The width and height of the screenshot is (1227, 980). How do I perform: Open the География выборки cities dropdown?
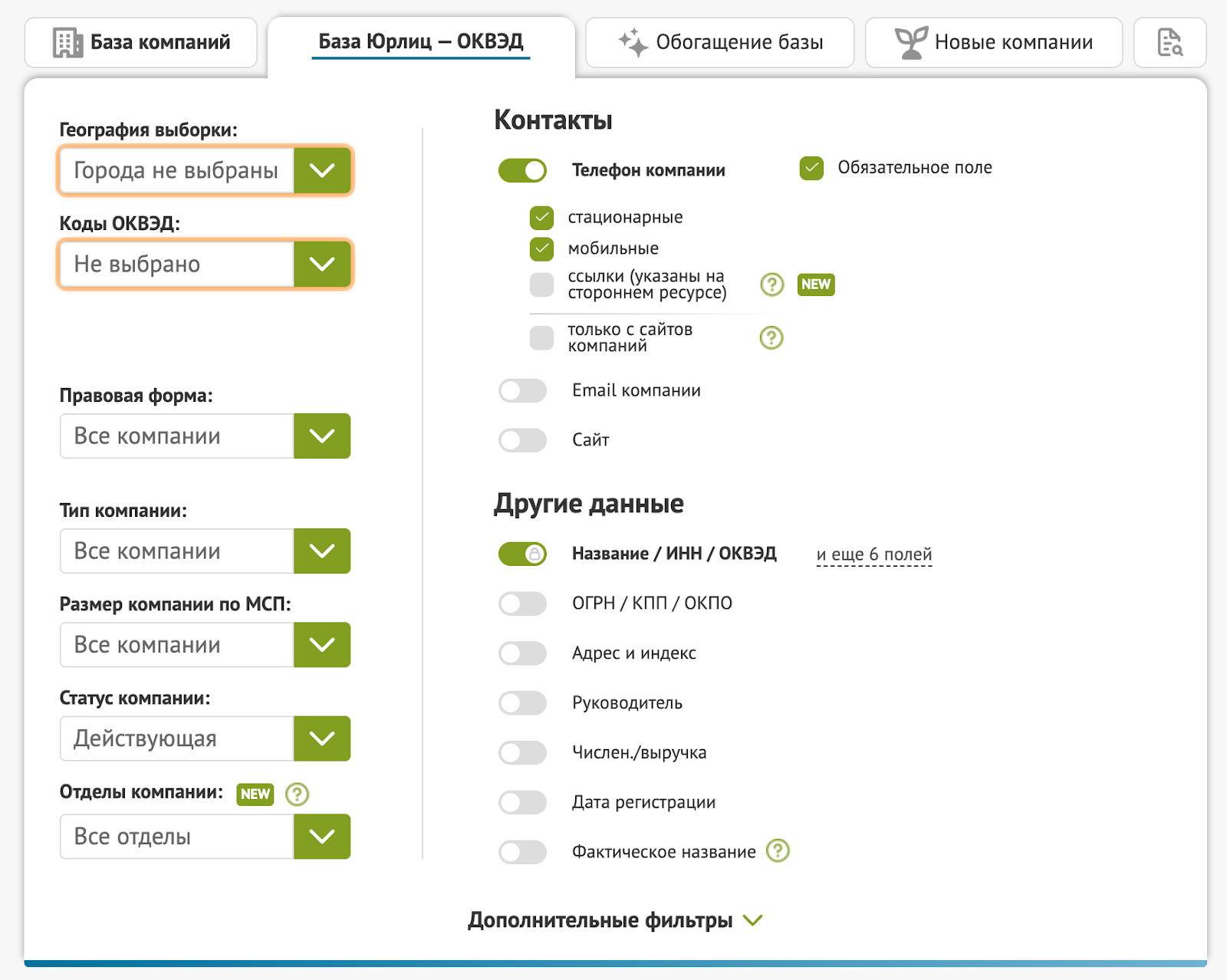click(x=205, y=170)
